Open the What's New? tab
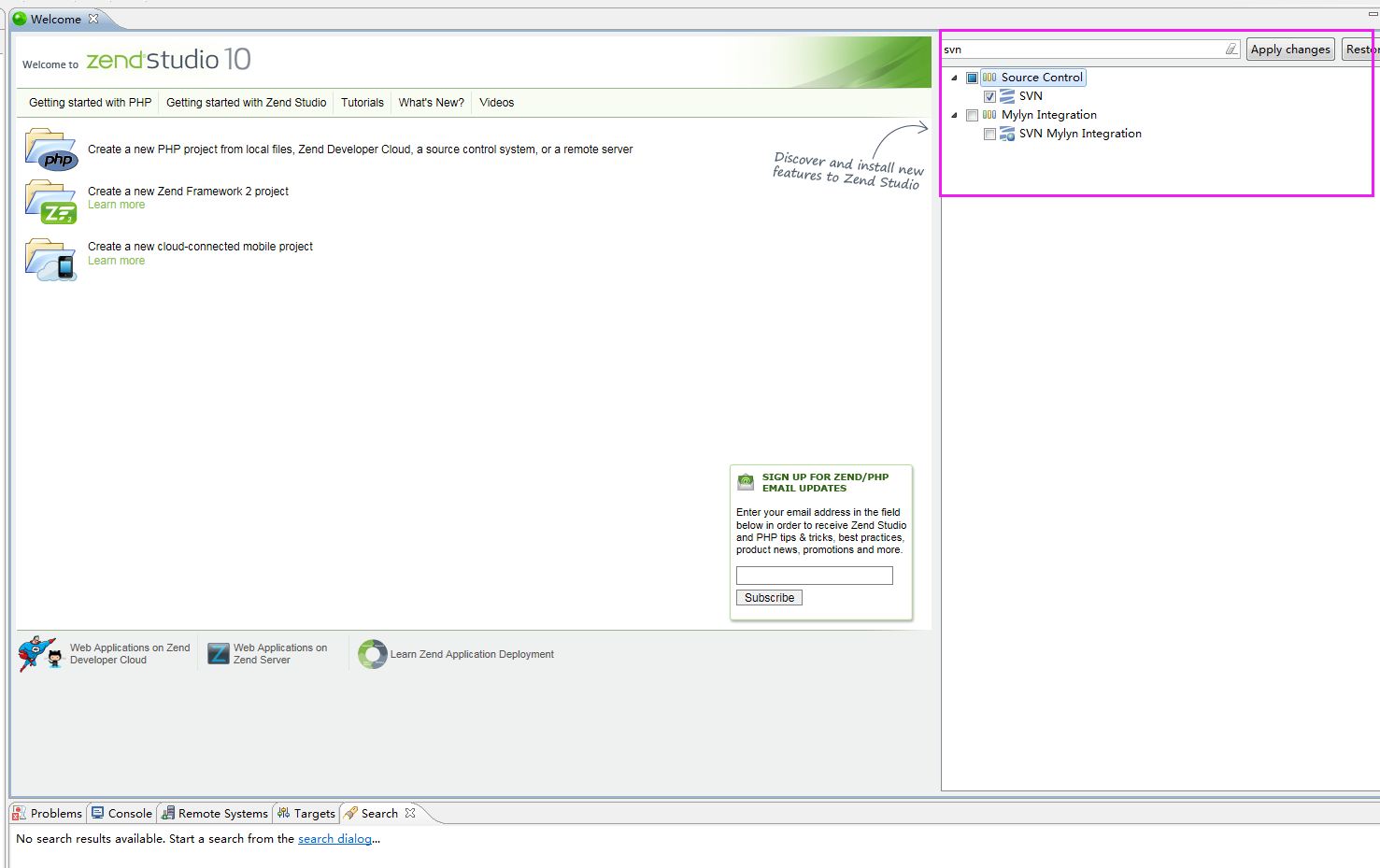 (432, 103)
